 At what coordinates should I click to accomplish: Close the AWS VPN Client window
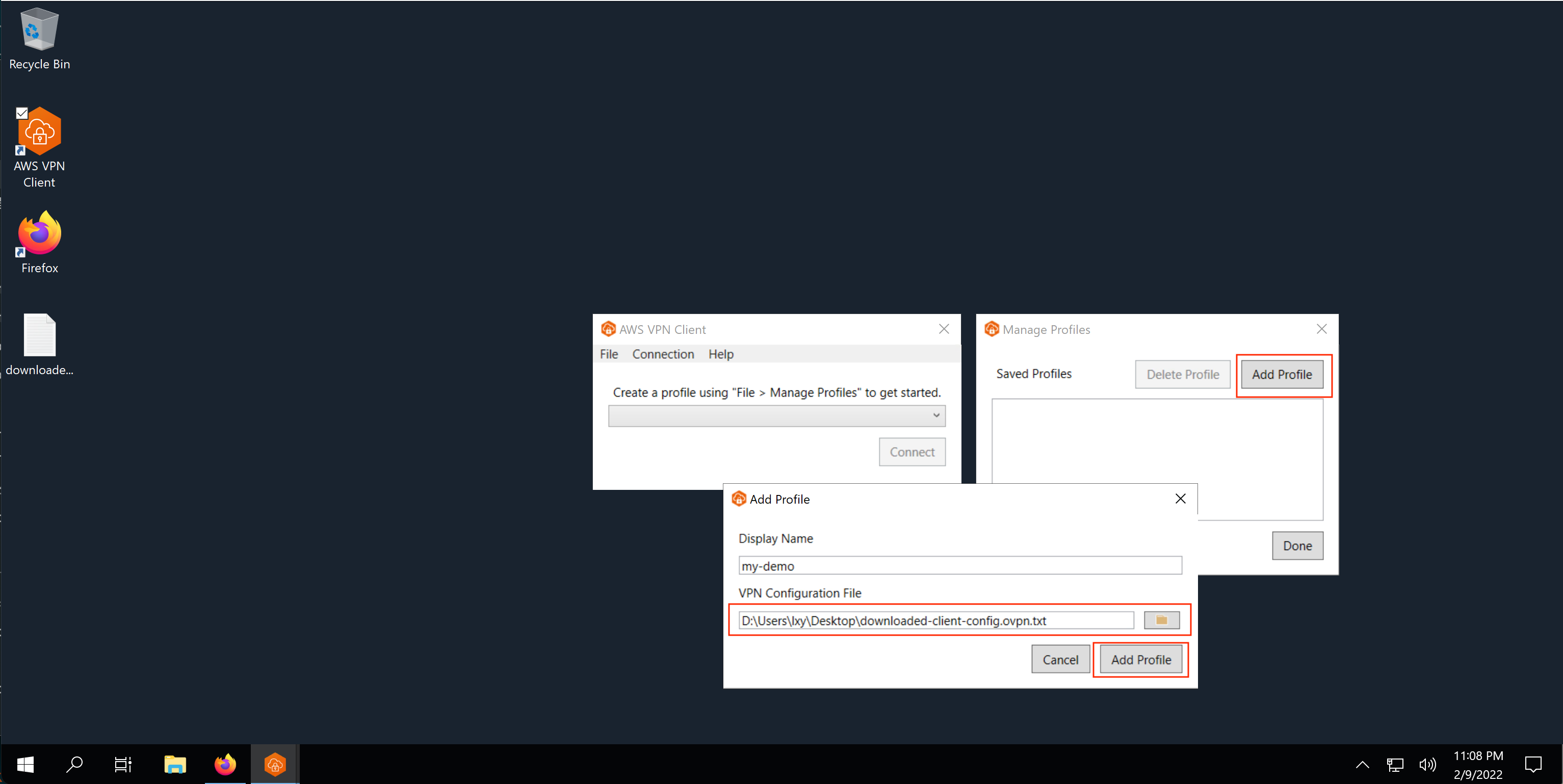point(944,329)
